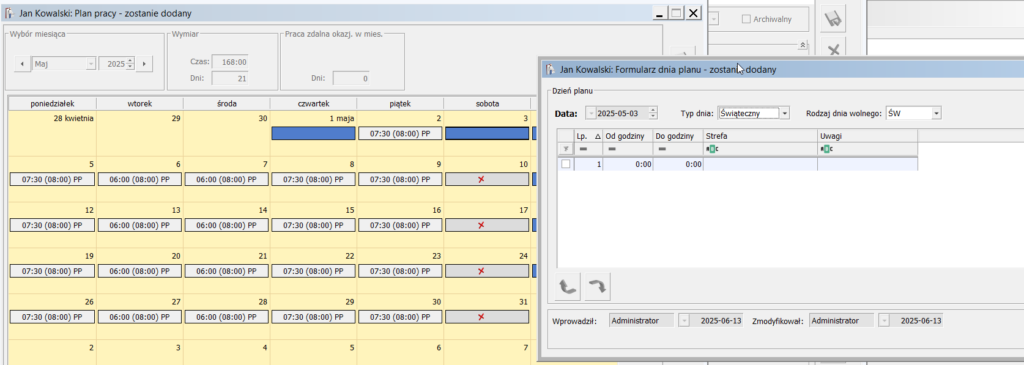Tick the checkbox in row 1
The width and height of the screenshot is (1024, 365).
pos(566,165)
